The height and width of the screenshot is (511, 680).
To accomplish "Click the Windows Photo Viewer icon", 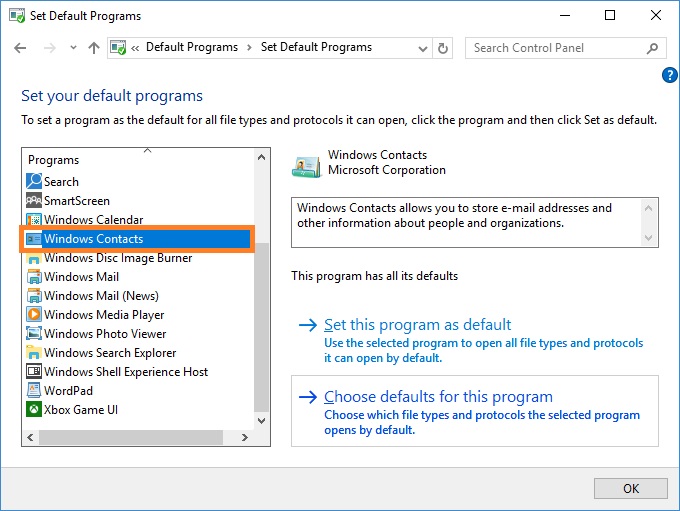I will point(34,334).
